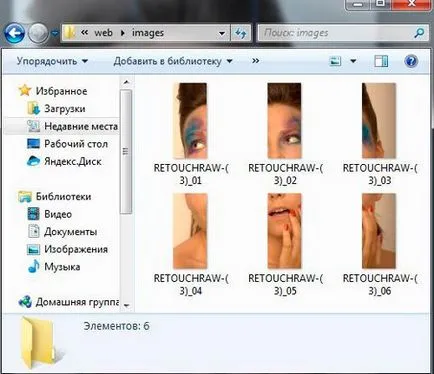Click file name 'RETOUCHRAW-(3)_04'
Viewport: 434px width, 374px height.
191,285
